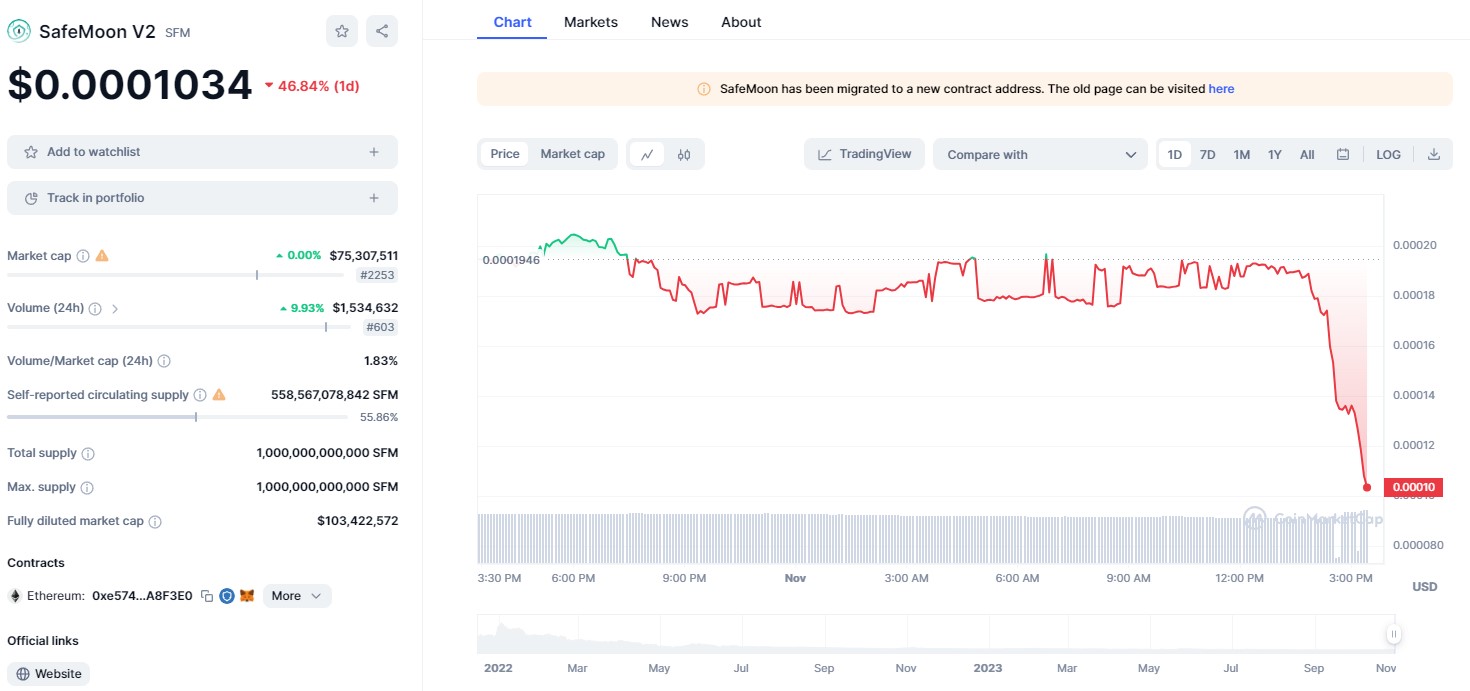Open TradingView chart
Viewport: 1470px width, 691px height.
[864, 154]
